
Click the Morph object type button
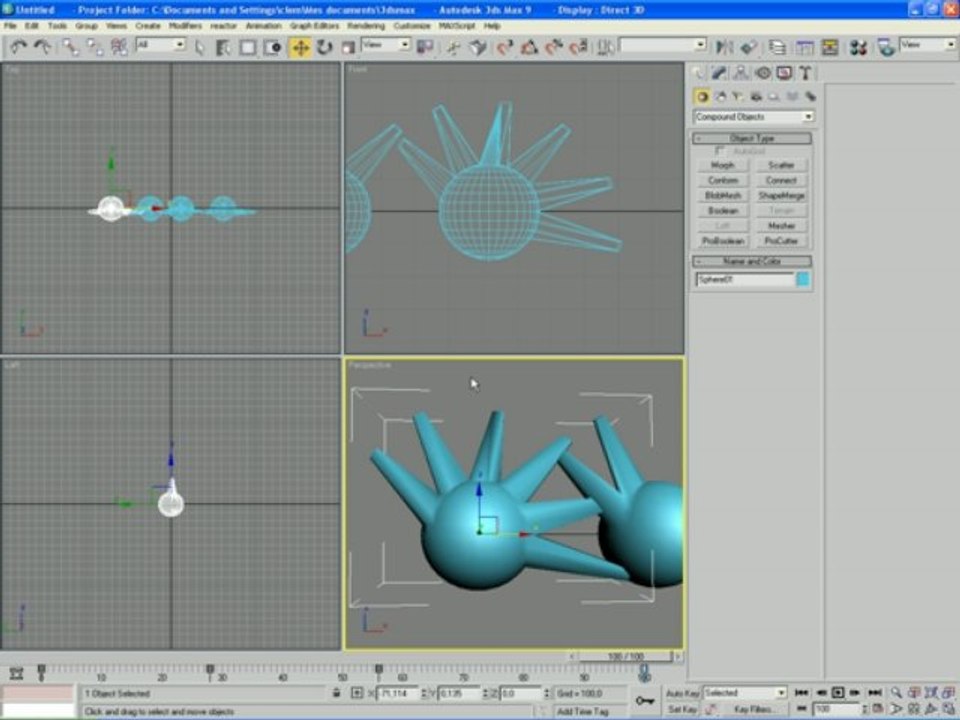pos(722,165)
